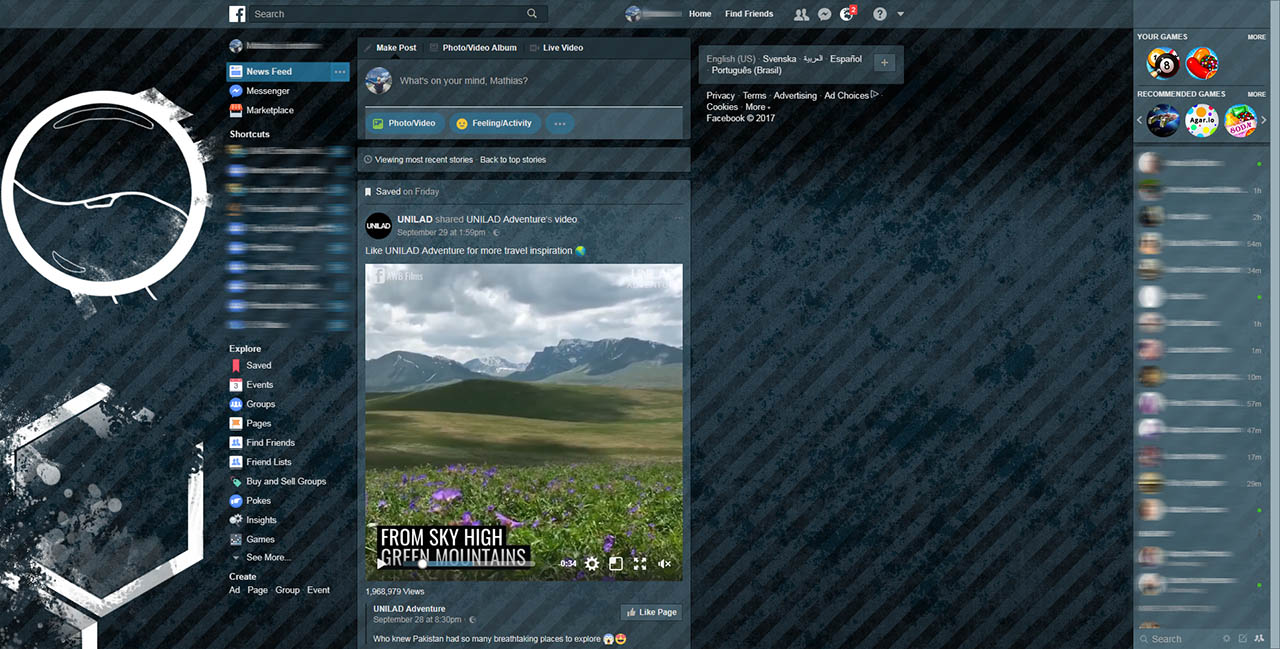The width and height of the screenshot is (1280, 649).
Task: Click the video pop-out mini player icon
Action: click(616, 563)
